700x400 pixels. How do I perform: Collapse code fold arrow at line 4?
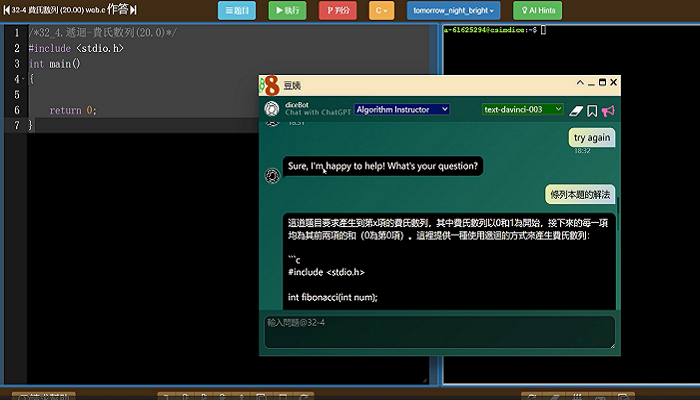coord(23,79)
